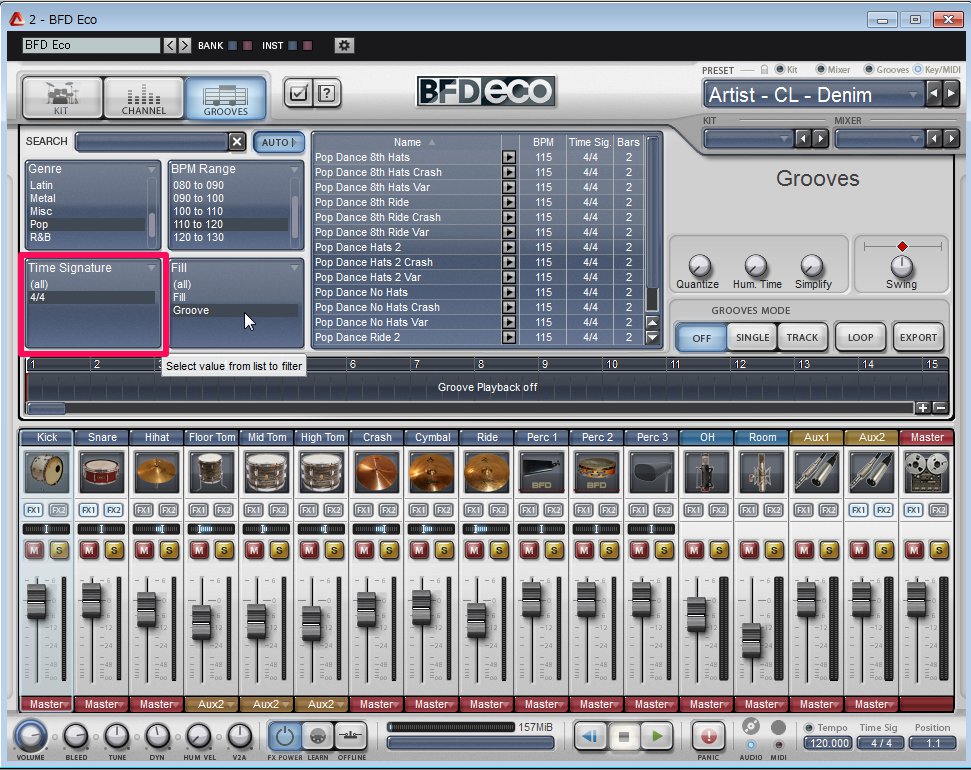Image resolution: width=971 pixels, height=770 pixels.
Task: Preview Pop Dance 8th Hats groove
Action: (508, 157)
